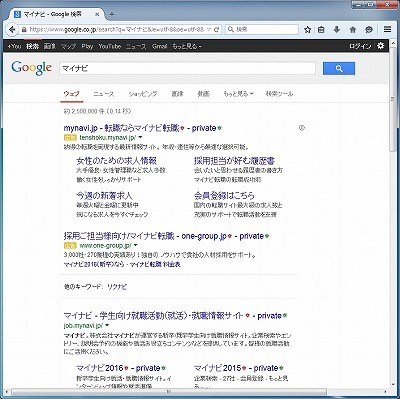Open URL bar history dropdown arrow
The width and height of the screenshot is (400, 399).
(209, 29)
